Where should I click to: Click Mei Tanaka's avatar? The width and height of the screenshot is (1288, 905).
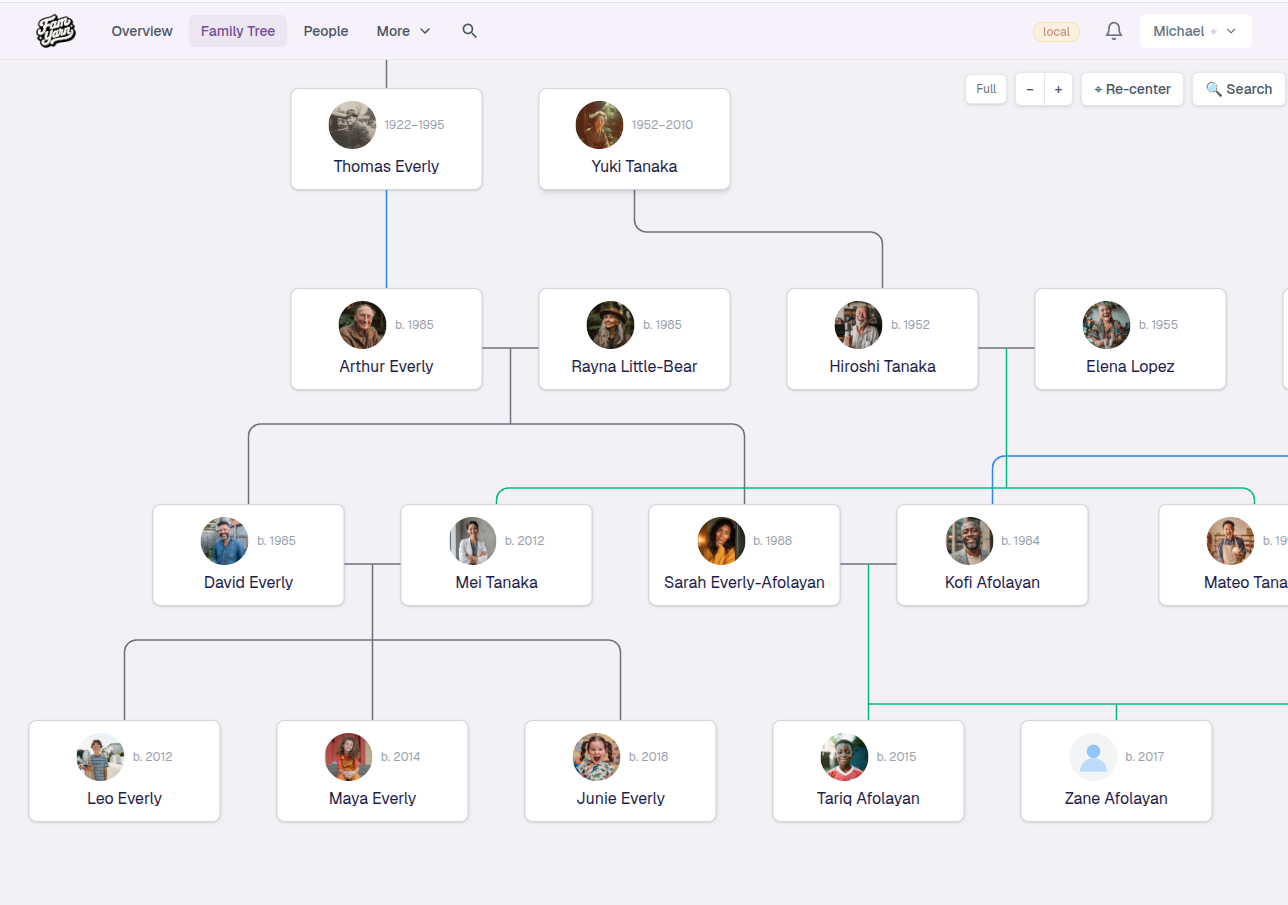pyautogui.click(x=473, y=541)
